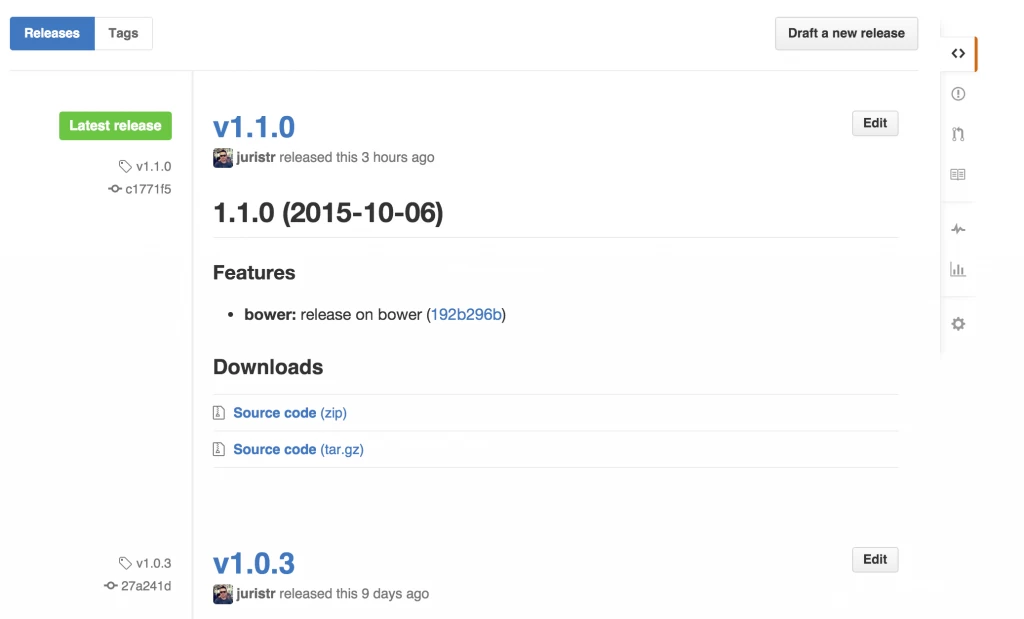Switch to the Tags tab

[123, 33]
